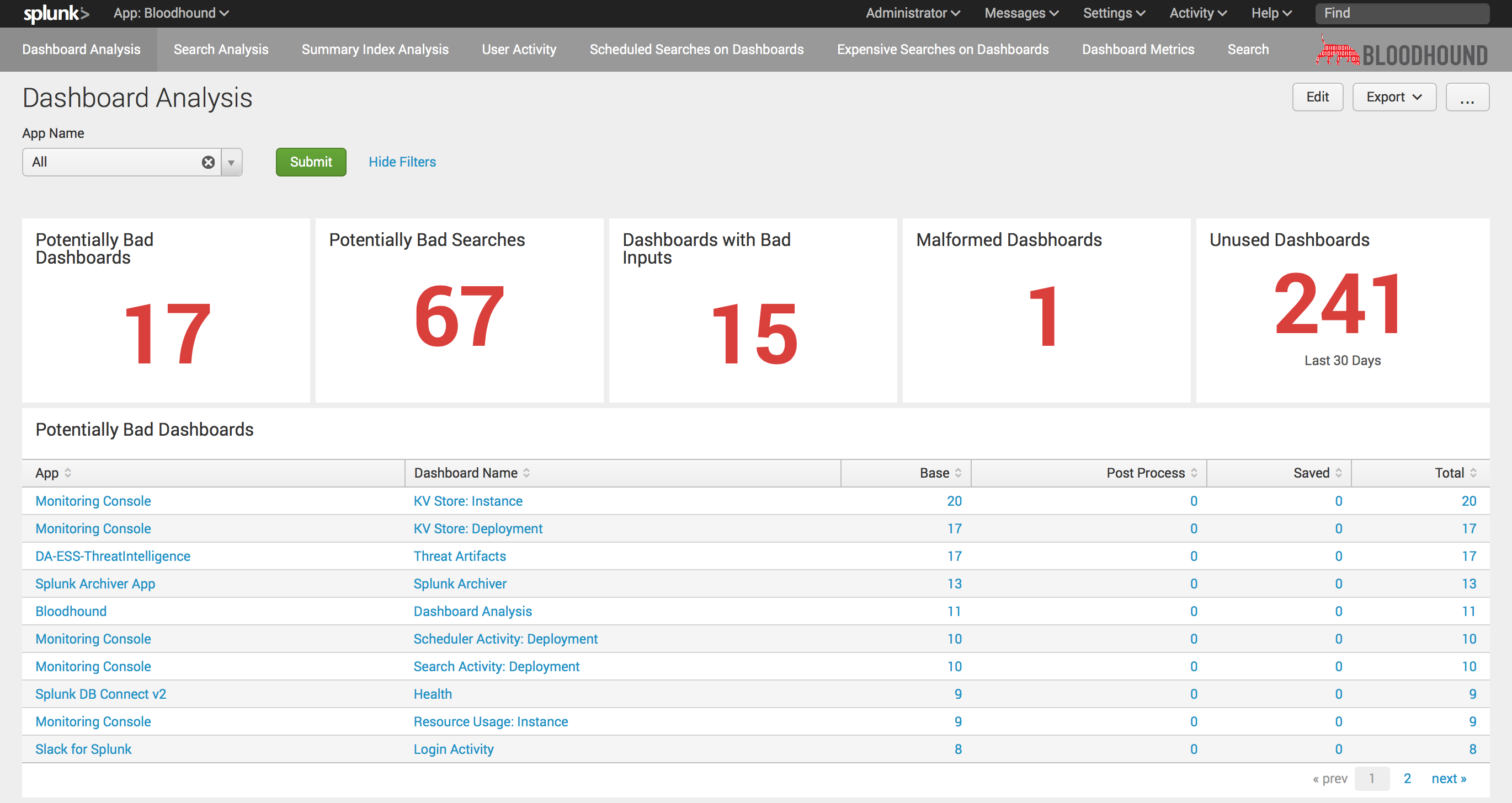Click Total value 11 in Dashboard Analysis row
This screenshot has width=1512, height=803.
click(1468, 611)
